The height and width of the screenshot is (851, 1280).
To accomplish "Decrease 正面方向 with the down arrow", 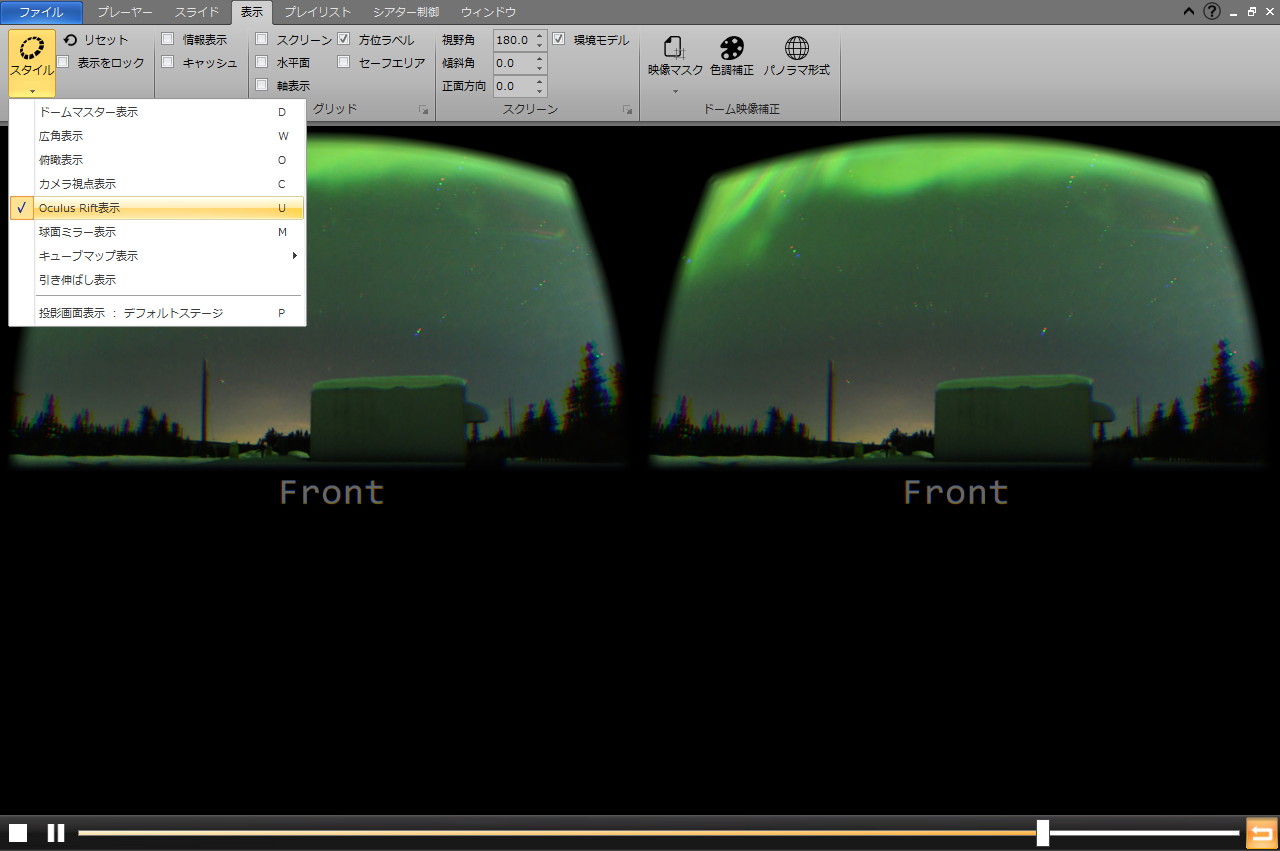I will [540, 91].
